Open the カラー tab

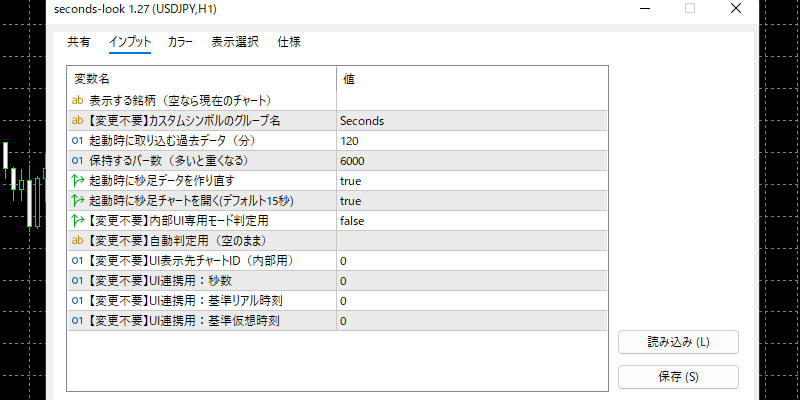click(181, 42)
